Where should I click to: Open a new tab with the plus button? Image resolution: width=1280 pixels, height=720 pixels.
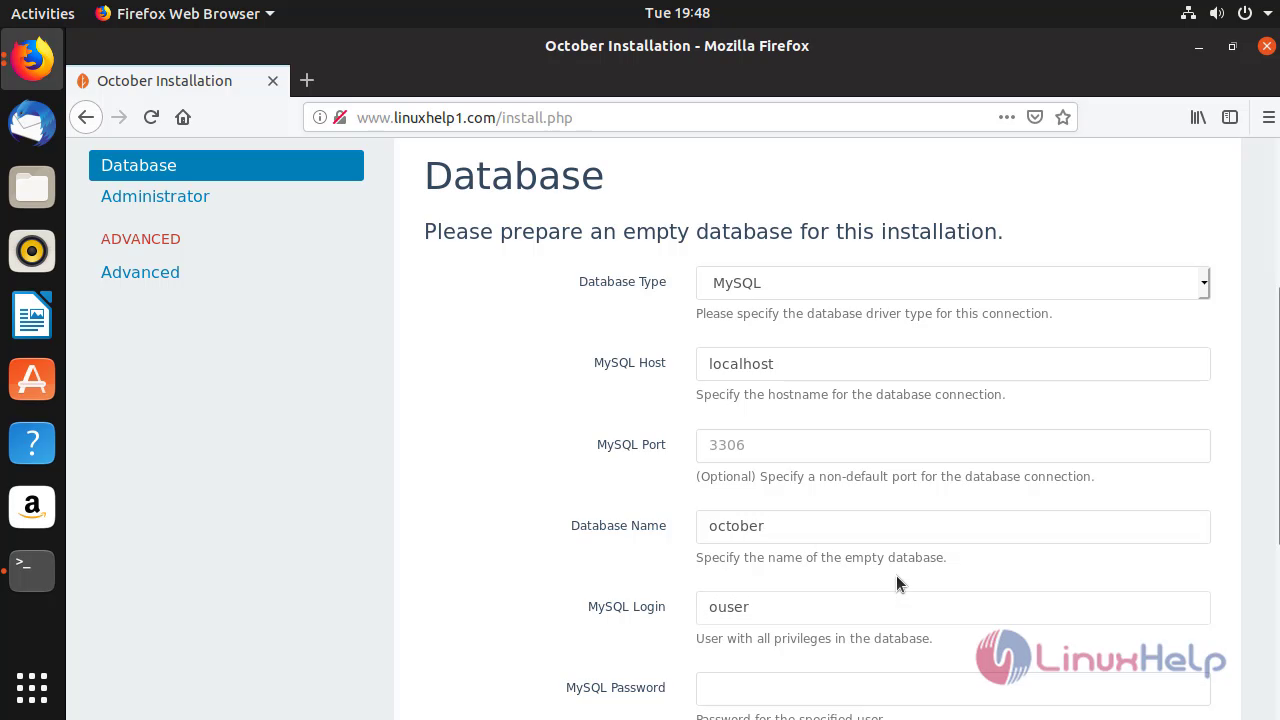[x=307, y=80]
